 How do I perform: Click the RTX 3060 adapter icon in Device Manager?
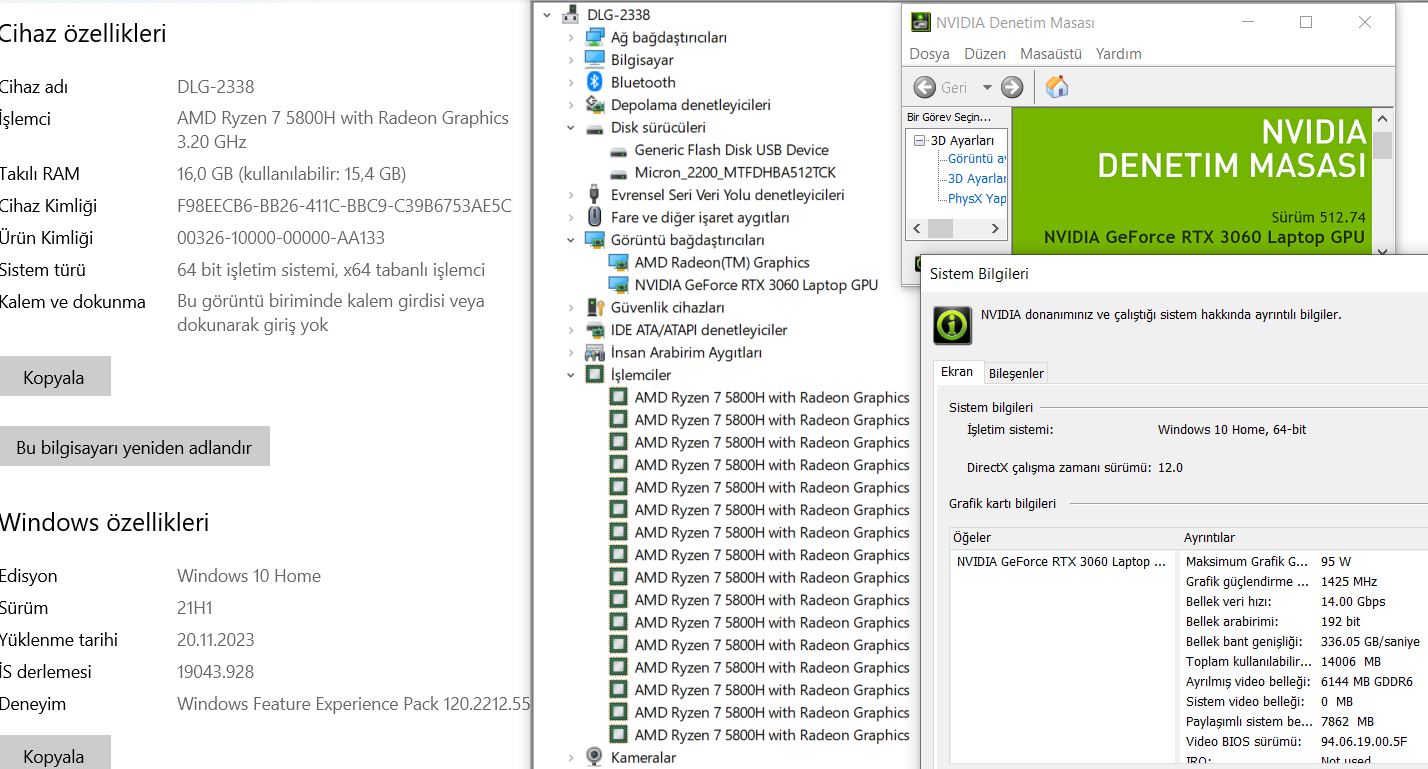click(618, 285)
